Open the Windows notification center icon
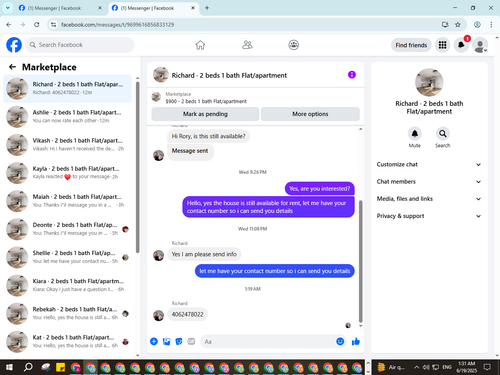Image resolution: width=500 pixels, height=375 pixels. coord(487,367)
